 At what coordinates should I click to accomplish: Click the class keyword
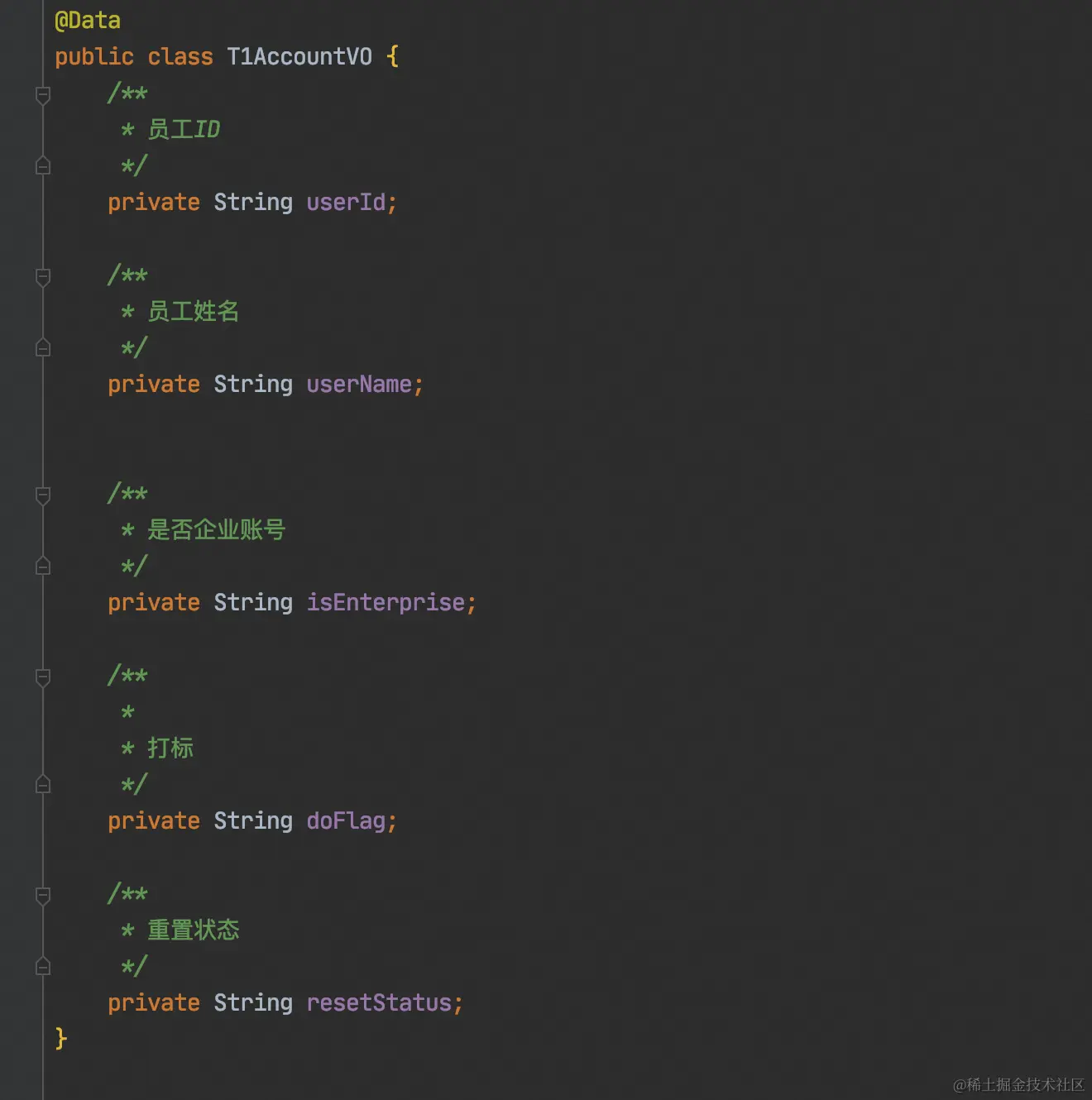(x=180, y=56)
